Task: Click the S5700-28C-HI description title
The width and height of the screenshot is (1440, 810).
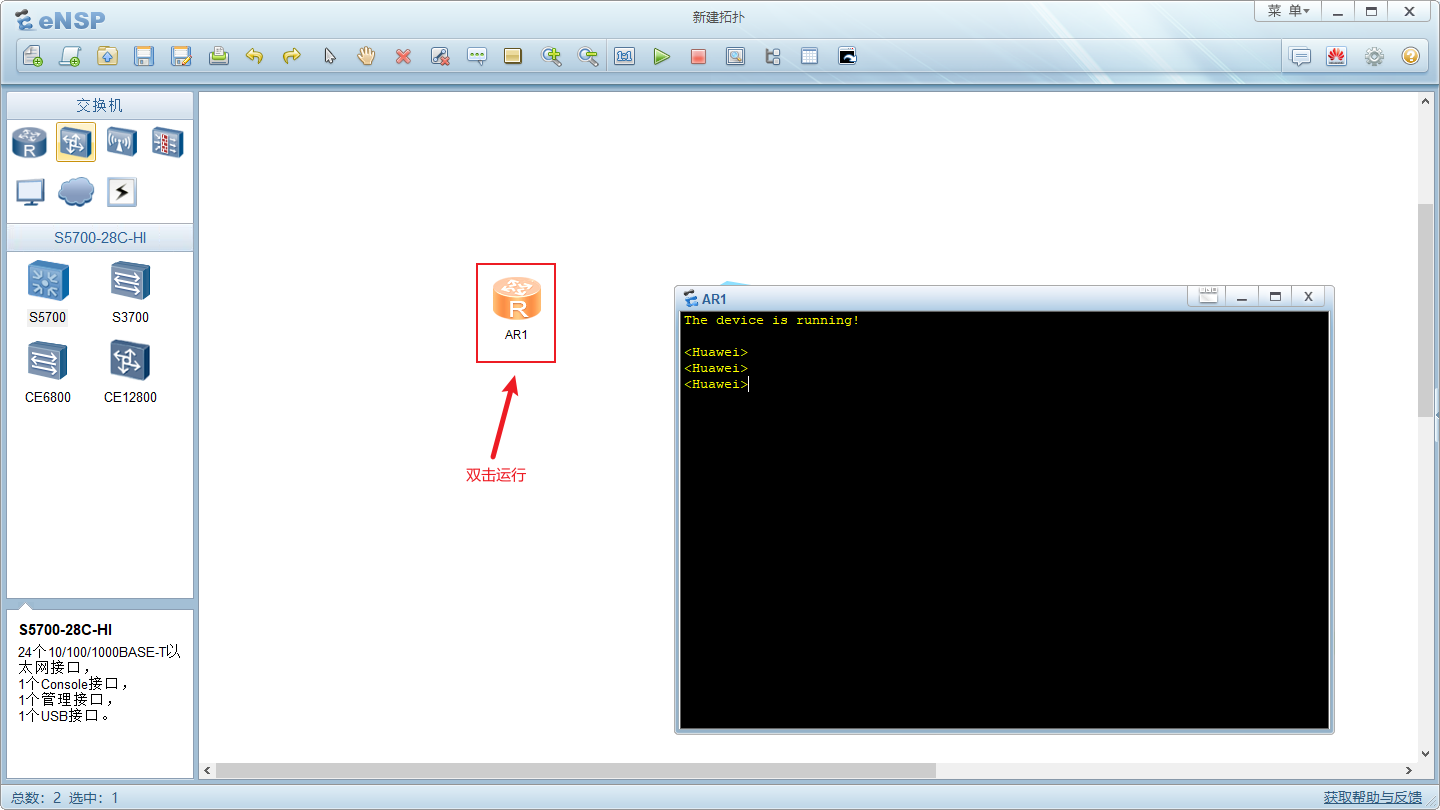Action: (x=65, y=630)
